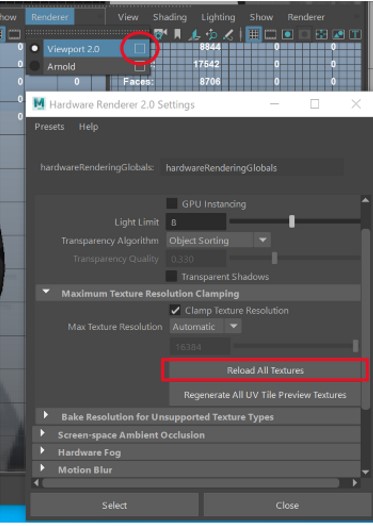
Task: Toggle the 2D Pan/Zoom toolbar icon
Action: (212, 34)
